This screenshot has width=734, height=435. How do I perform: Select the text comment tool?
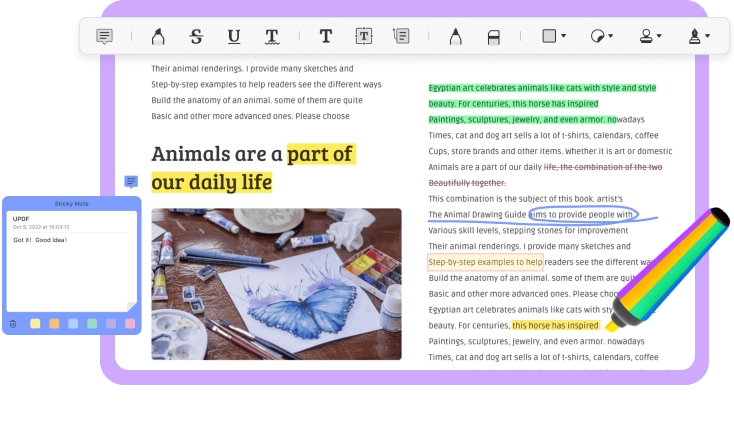[x=326, y=37]
